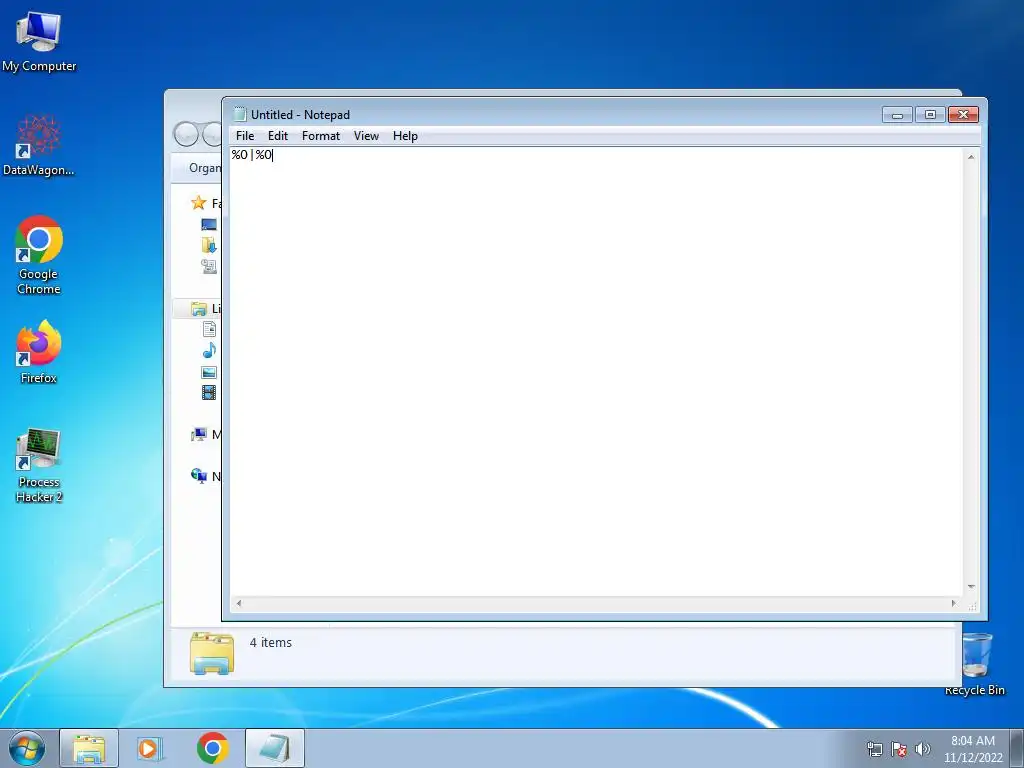This screenshot has width=1024, height=768.
Task: Open the View menu in Notepad
Action: [x=366, y=136]
